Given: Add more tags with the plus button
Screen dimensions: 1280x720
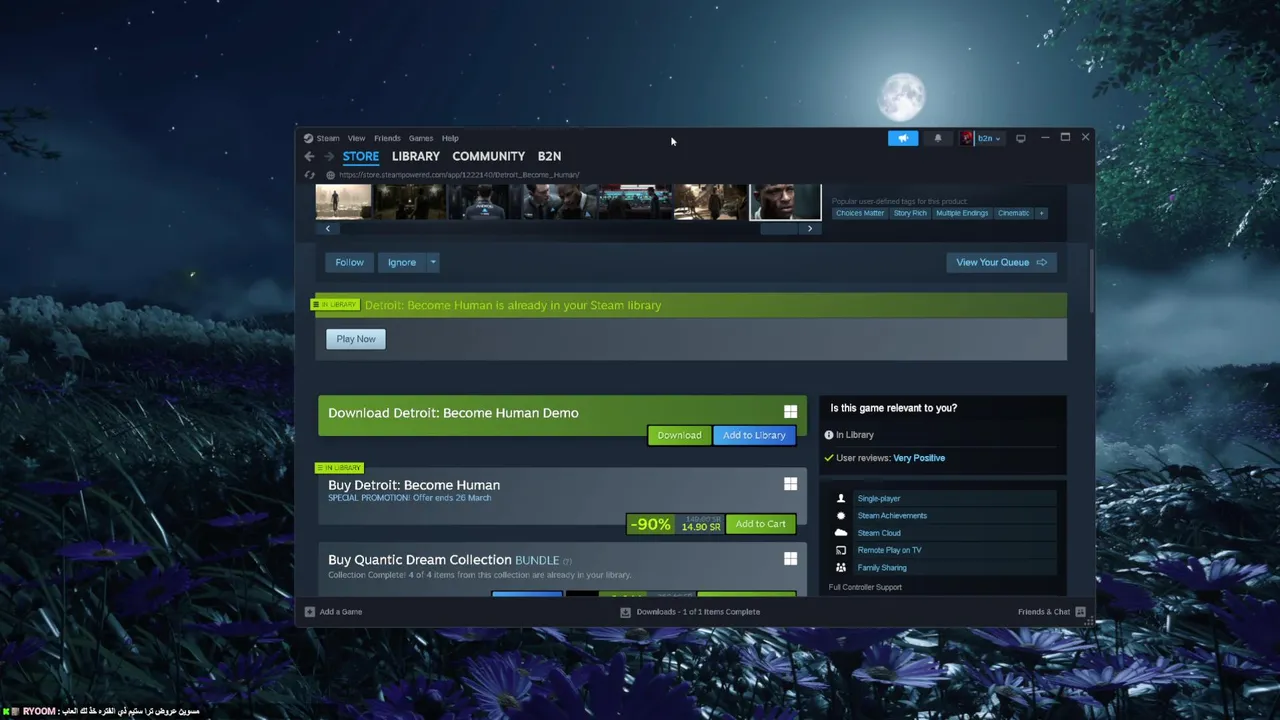Looking at the screenshot, I should pyautogui.click(x=1041, y=213).
